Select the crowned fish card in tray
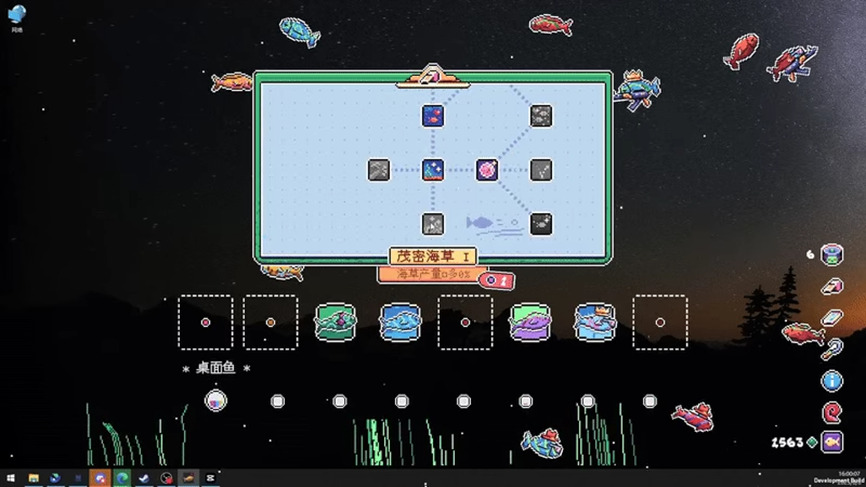 pyautogui.click(x=595, y=323)
